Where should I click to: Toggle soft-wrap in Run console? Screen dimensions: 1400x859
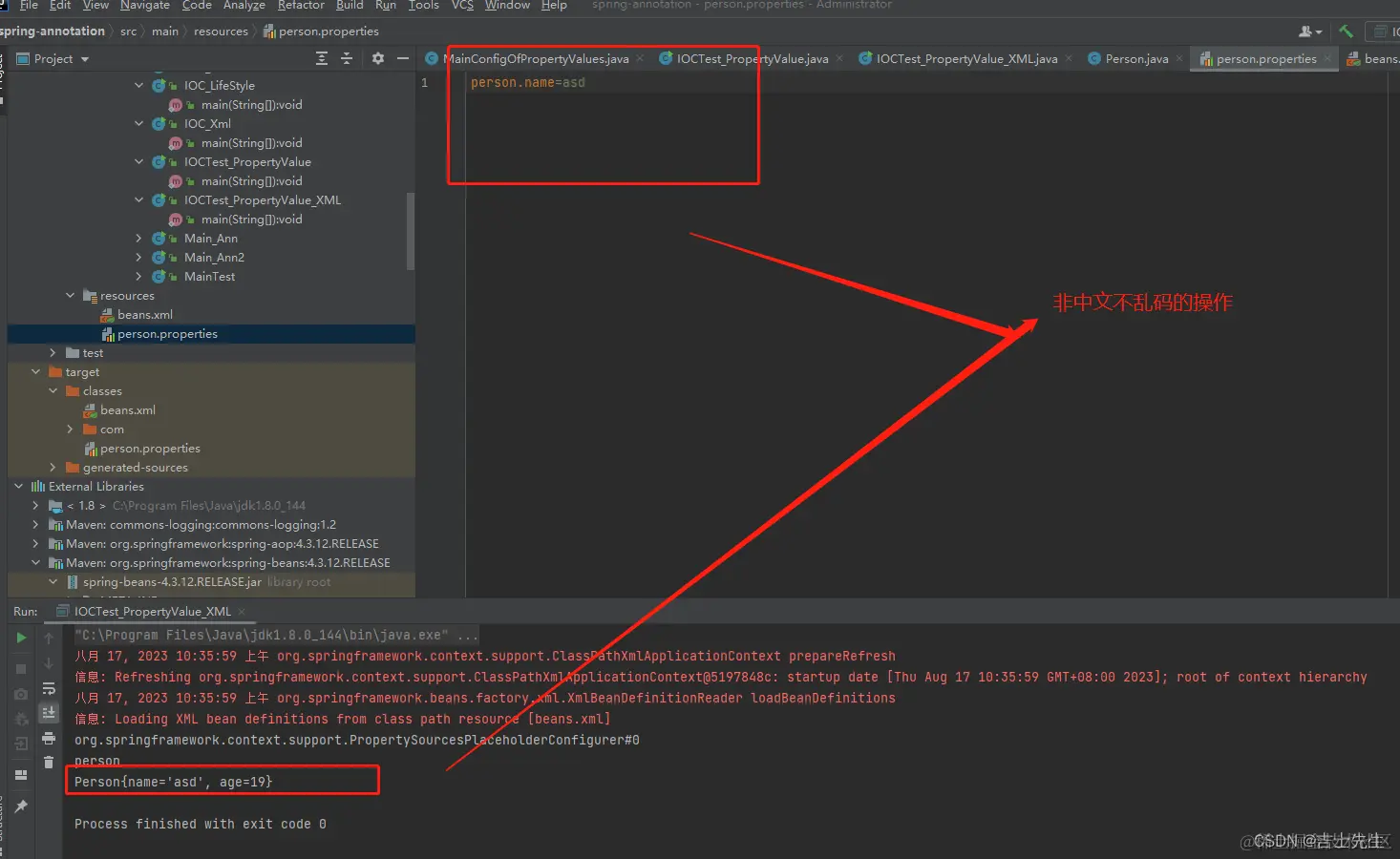click(x=49, y=688)
